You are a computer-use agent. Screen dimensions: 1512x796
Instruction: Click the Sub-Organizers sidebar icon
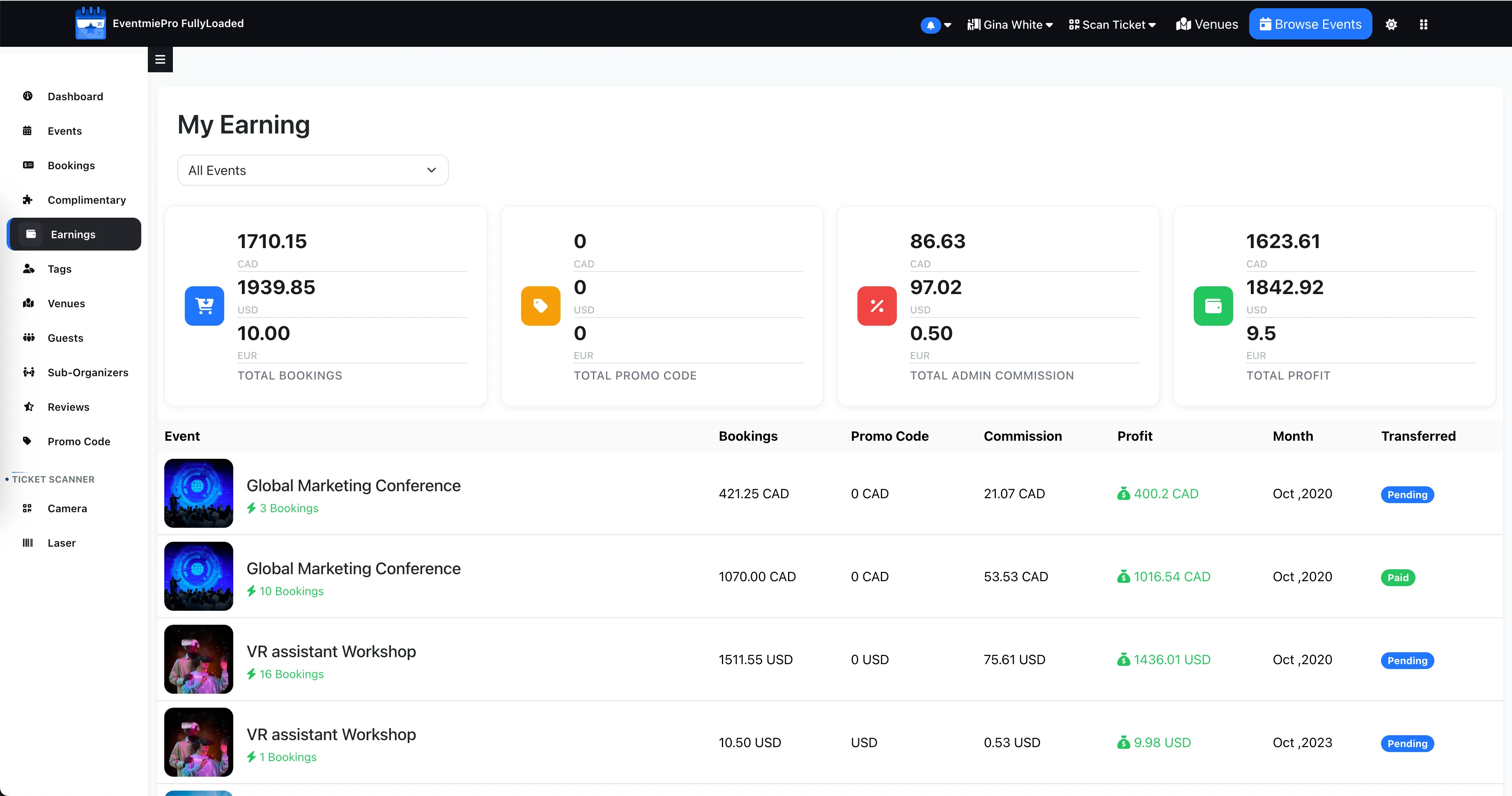click(x=28, y=372)
